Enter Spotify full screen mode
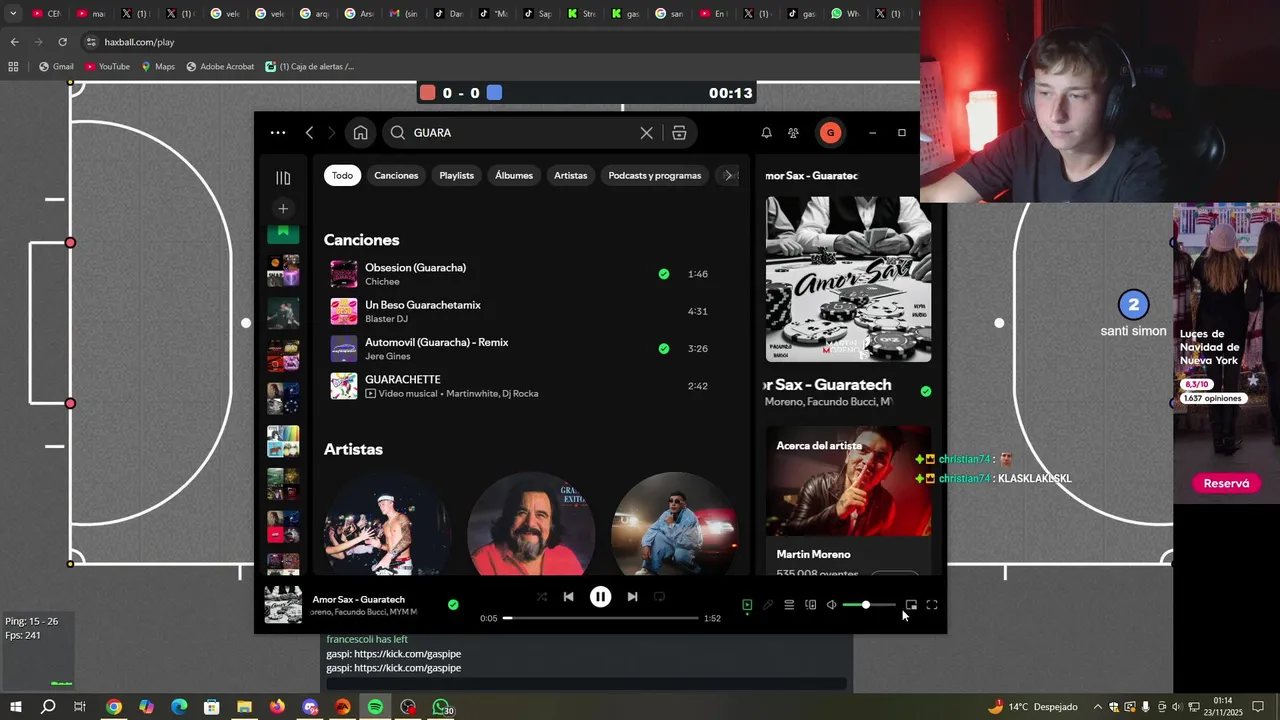The height and width of the screenshot is (720, 1280). (x=932, y=605)
